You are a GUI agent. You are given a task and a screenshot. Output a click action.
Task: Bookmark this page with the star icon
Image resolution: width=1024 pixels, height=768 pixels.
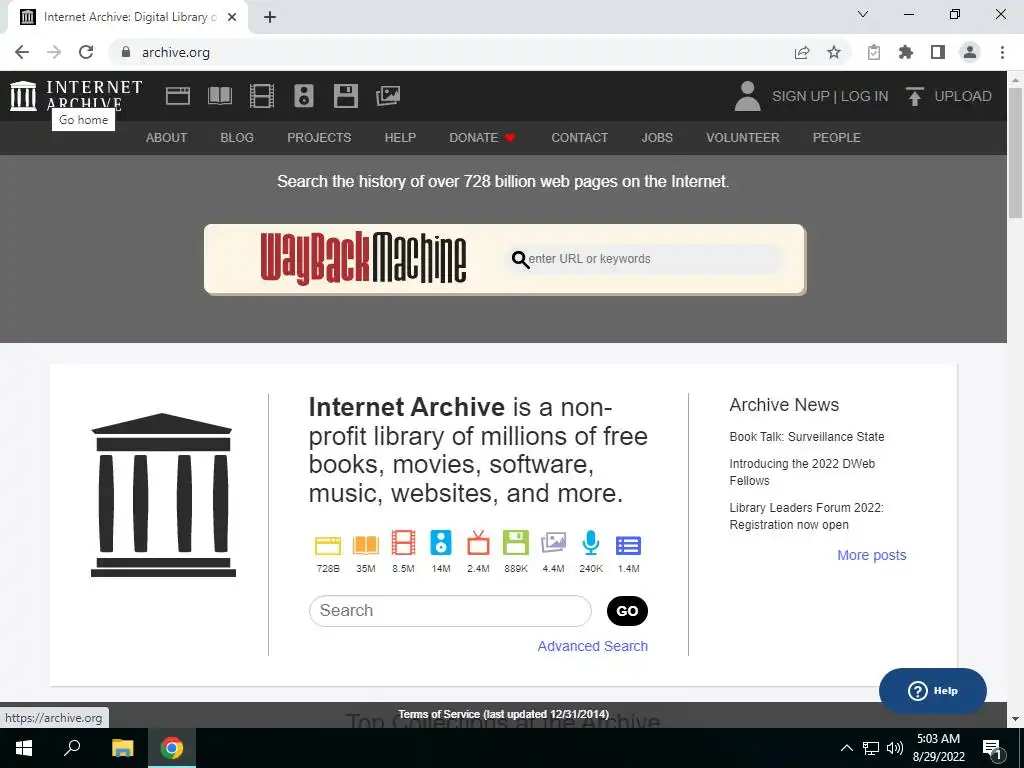[834, 52]
